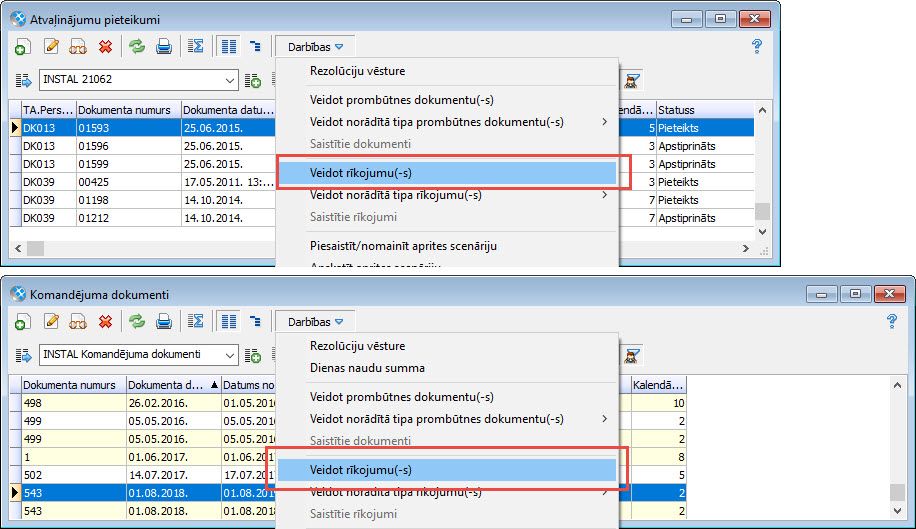
Task: Sort by Dokumenta numurs column in Atvaļinājumu pieteikumi
Action: click(129, 110)
